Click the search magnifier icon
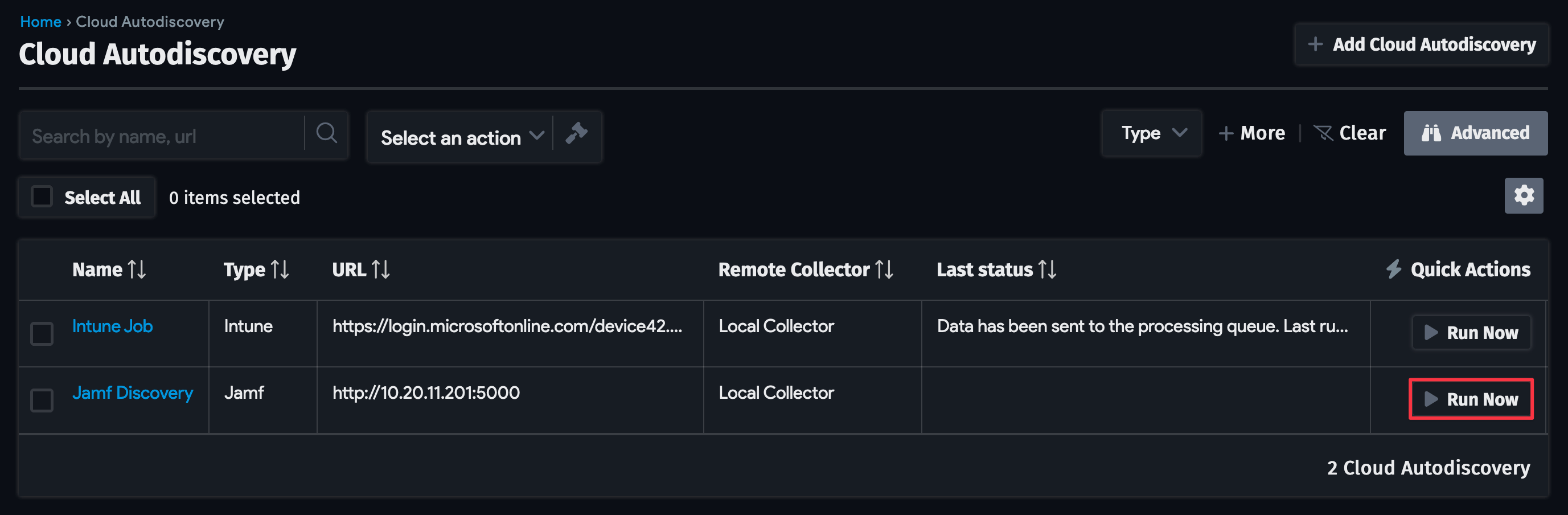Image resolution: width=1568 pixels, height=515 pixels. point(326,133)
